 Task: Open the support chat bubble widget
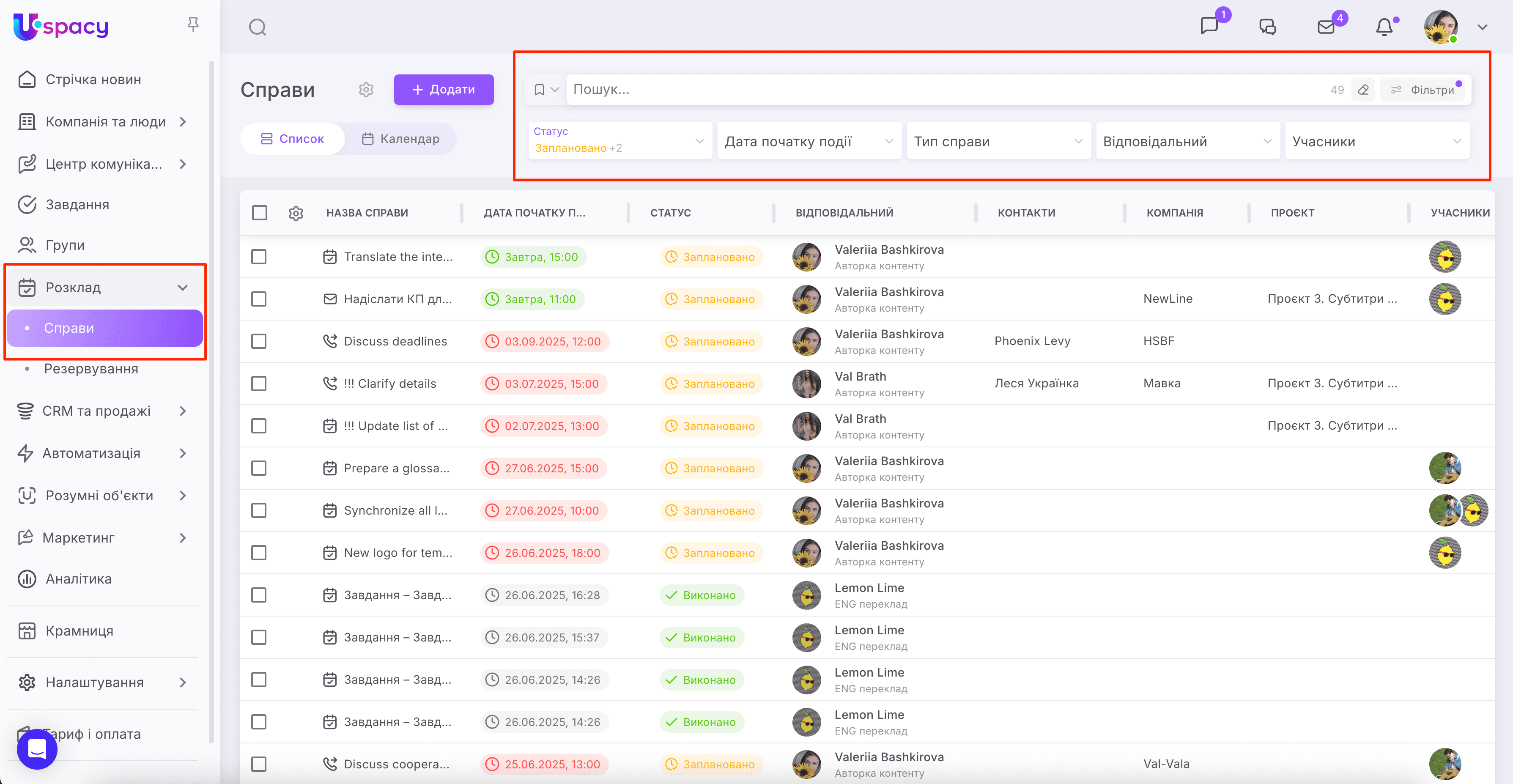point(37,749)
